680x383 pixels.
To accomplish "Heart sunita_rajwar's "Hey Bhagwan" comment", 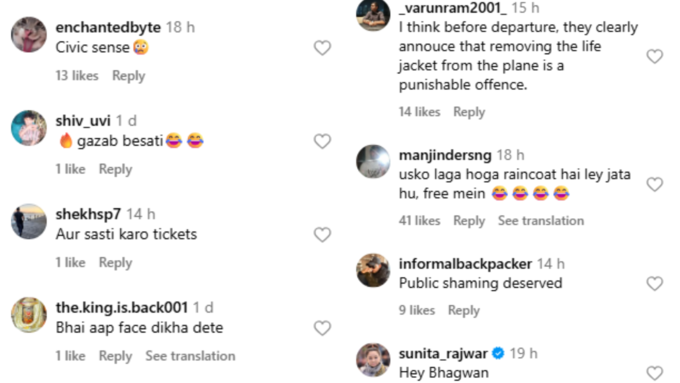I will pyautogui.click(x=654, y=373).
